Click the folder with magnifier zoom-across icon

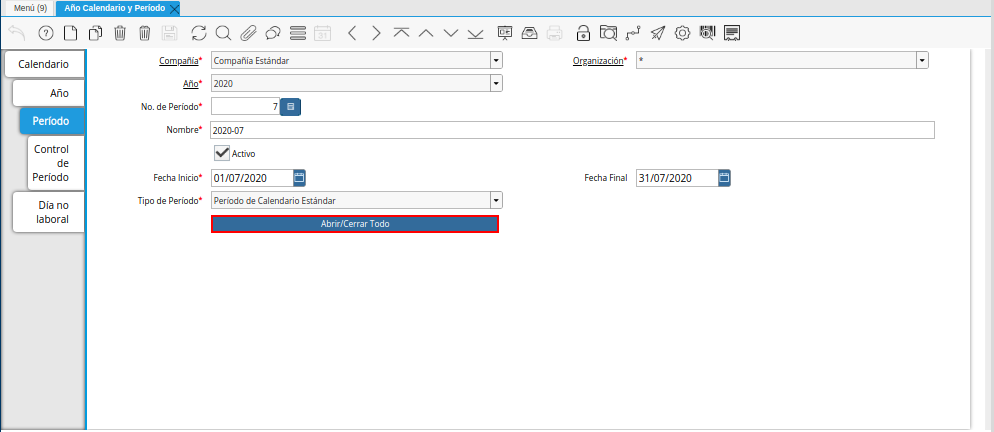click(608, 33)
